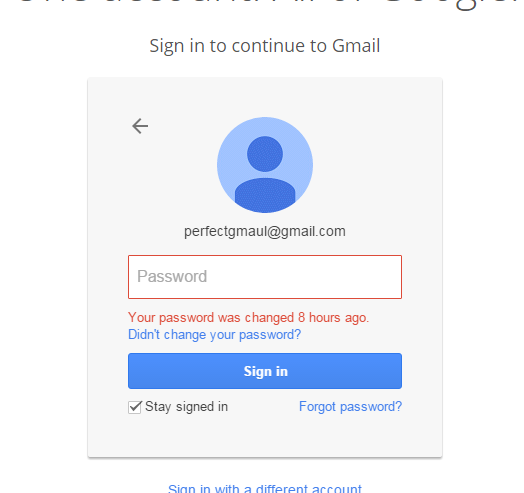Click the back arrow icon
Screen dimensions: 524x493
click(x=140, y=126)
